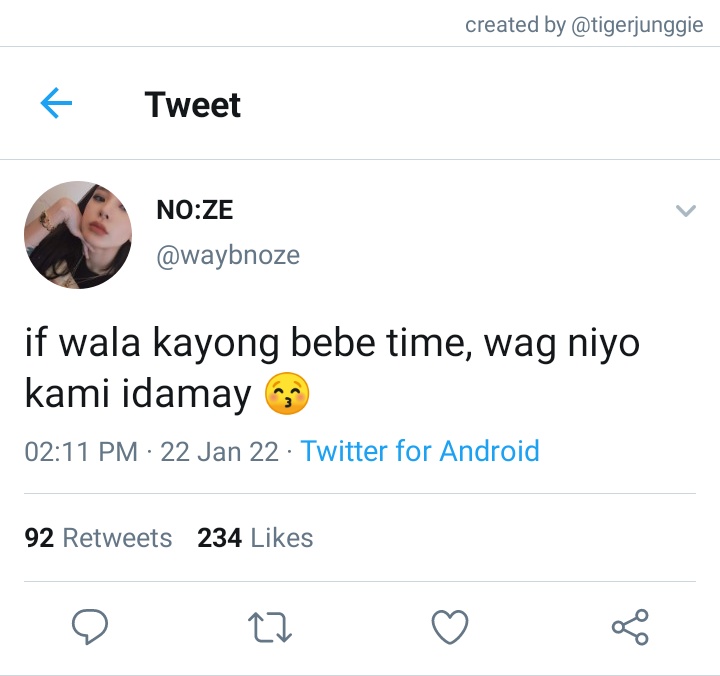
Task: Retweet NO:ZE's tweet using the arrows icon
Action: point(270,627)
